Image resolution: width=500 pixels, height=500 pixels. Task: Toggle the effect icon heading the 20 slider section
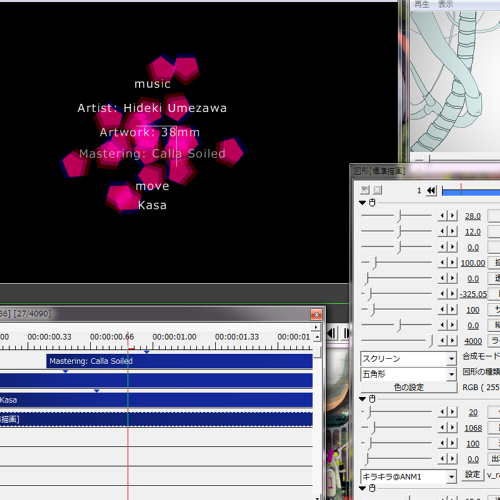[372, 399]
